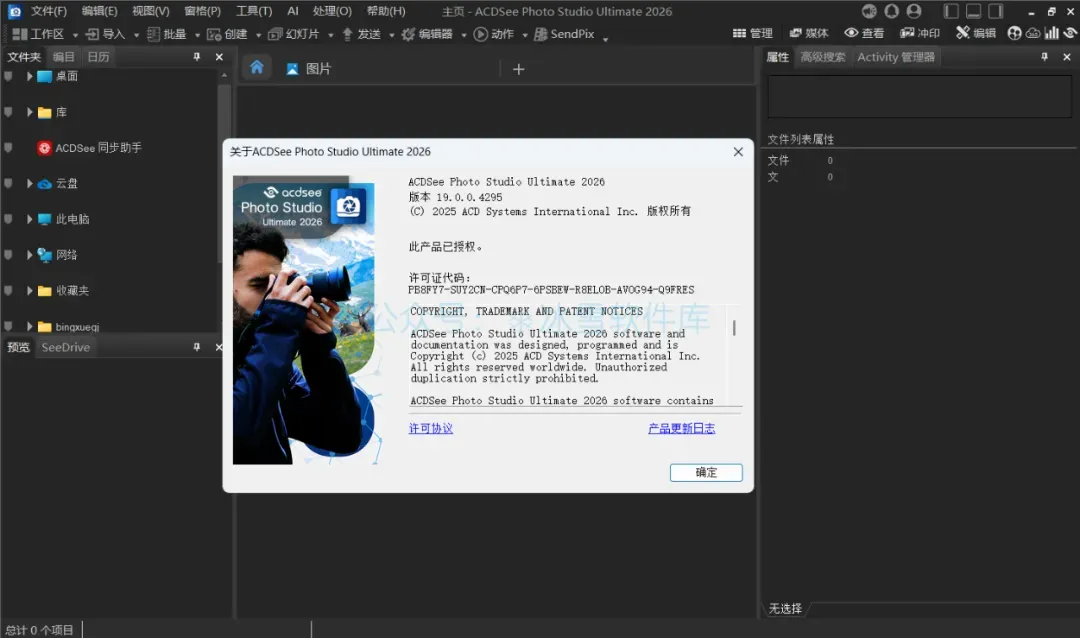Open the 导入 dropdown arrow
Screen dimensions: 1080x638
point(136,34)
